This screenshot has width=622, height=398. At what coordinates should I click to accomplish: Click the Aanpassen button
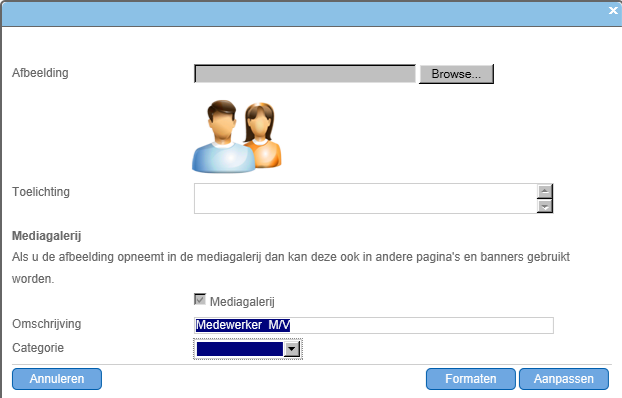(x=564, y=379)
